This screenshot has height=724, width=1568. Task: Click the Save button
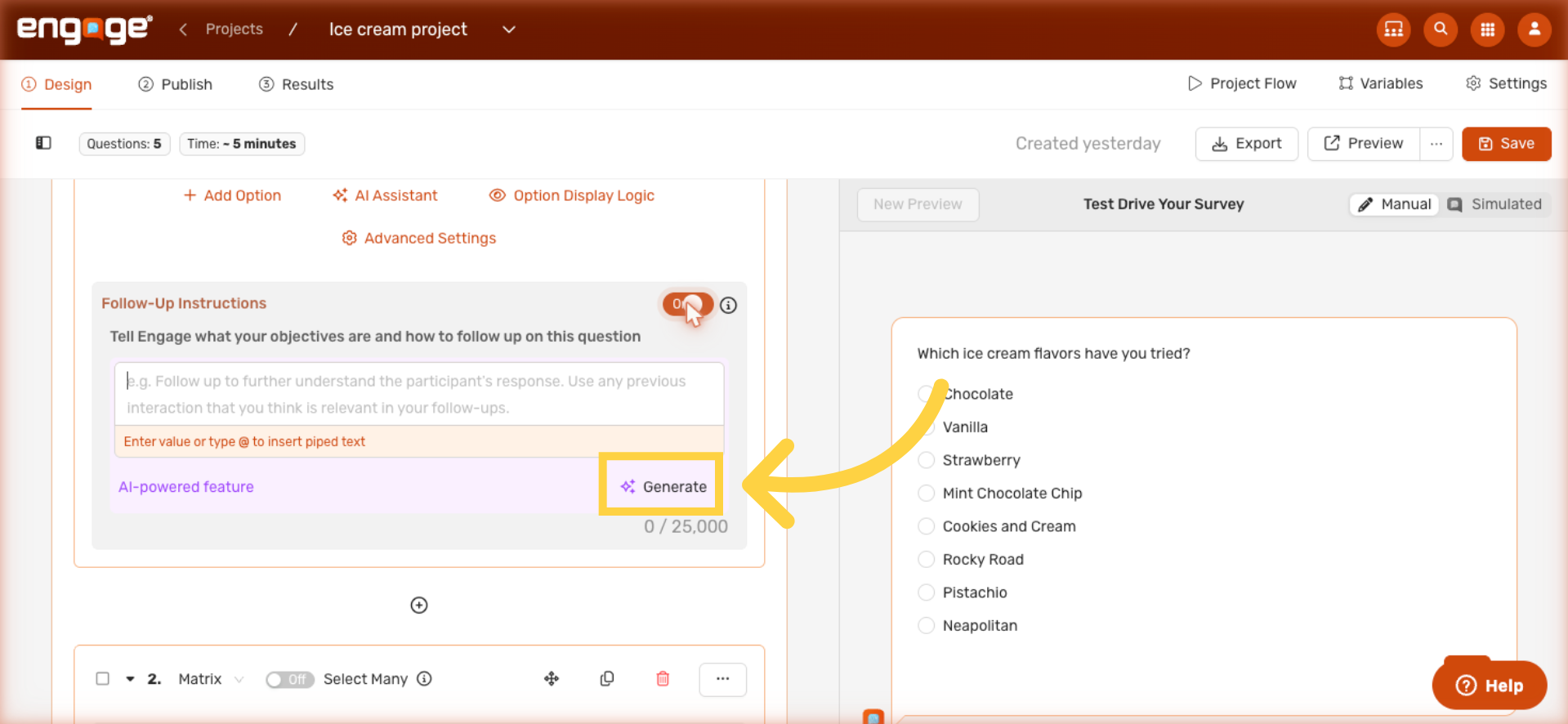coord(1506,144)
